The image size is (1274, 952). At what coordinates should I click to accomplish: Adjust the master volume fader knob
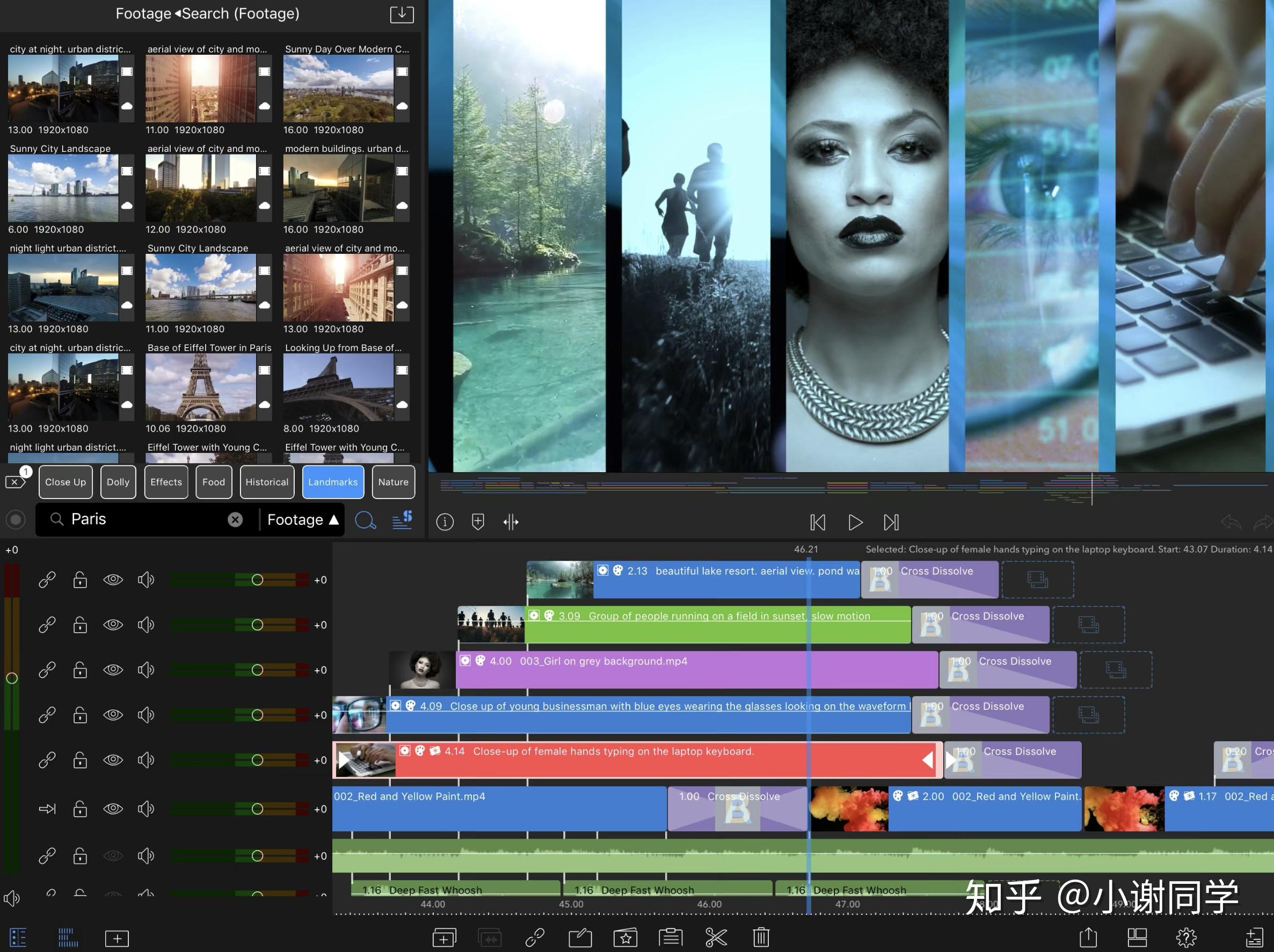coord(11,678)
